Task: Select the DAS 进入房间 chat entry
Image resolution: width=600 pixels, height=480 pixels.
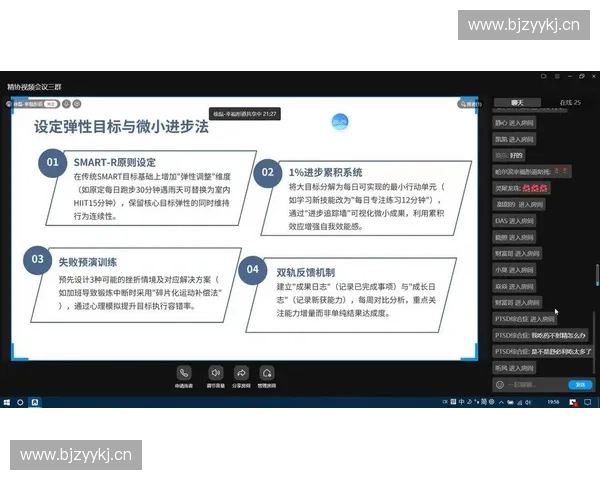Action: click(514, 221)
